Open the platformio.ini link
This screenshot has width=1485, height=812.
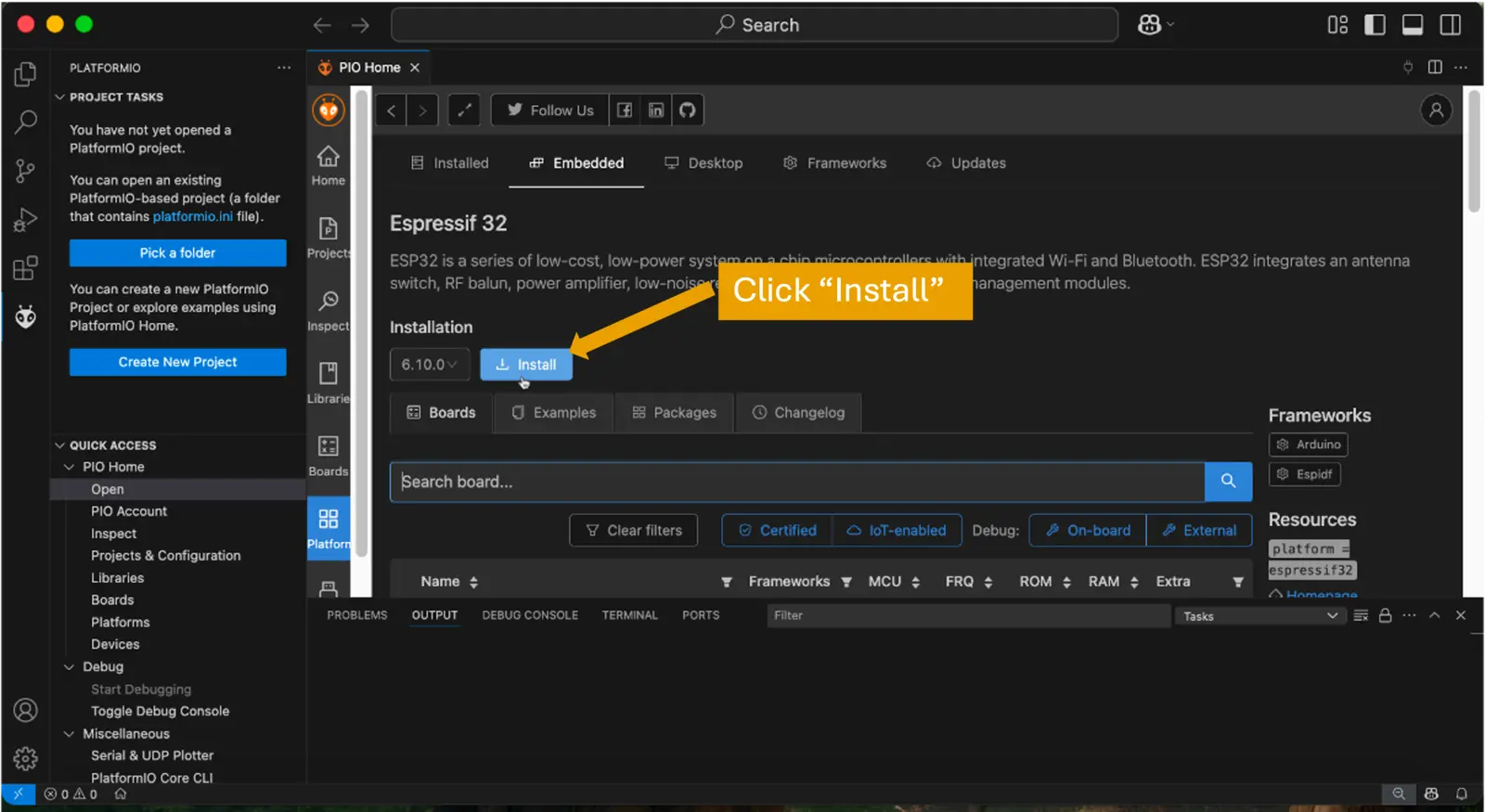click(x=193, y=216)
